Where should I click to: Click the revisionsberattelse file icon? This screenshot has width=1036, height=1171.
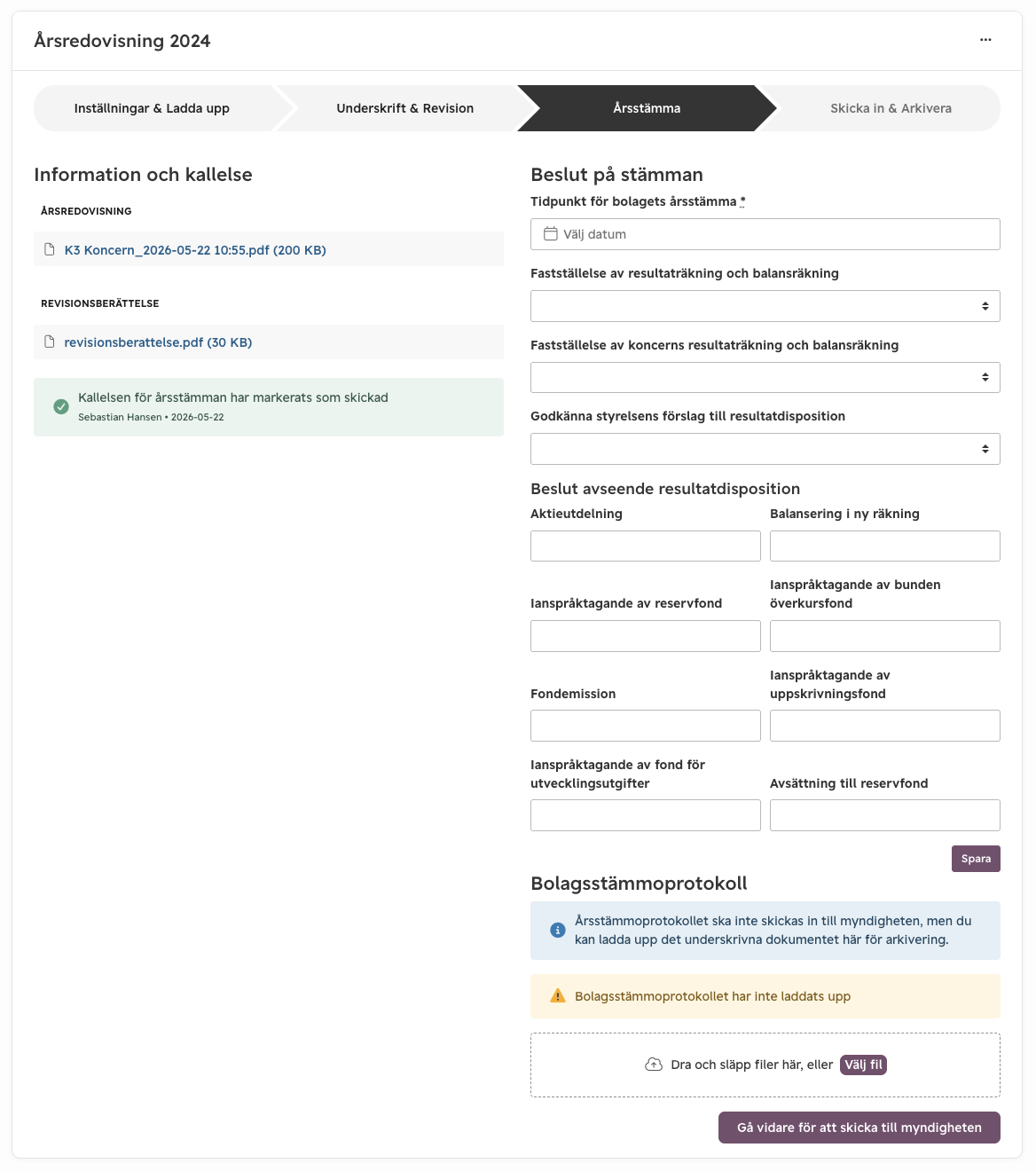click(x=50, y=342)
